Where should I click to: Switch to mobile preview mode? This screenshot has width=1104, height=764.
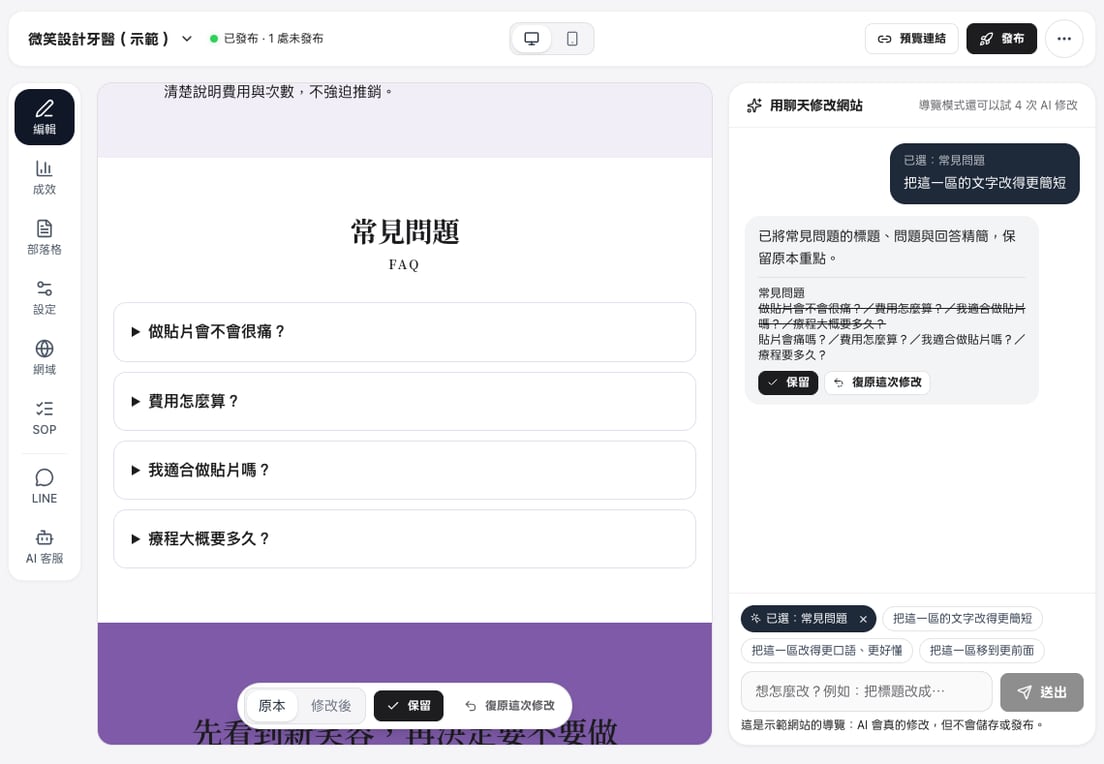[572, 39]
